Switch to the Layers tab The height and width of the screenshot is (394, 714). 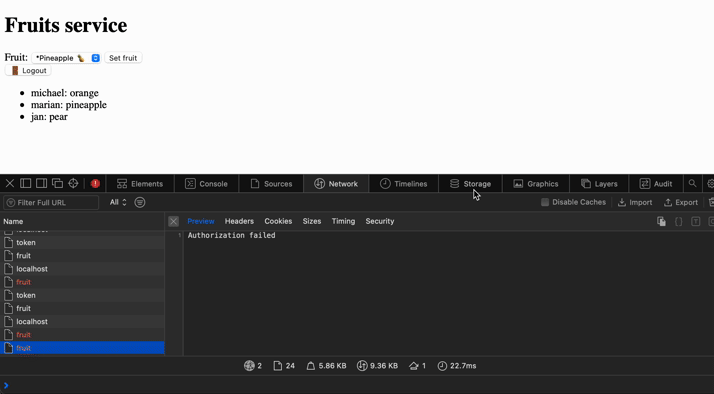pos(599,184)
